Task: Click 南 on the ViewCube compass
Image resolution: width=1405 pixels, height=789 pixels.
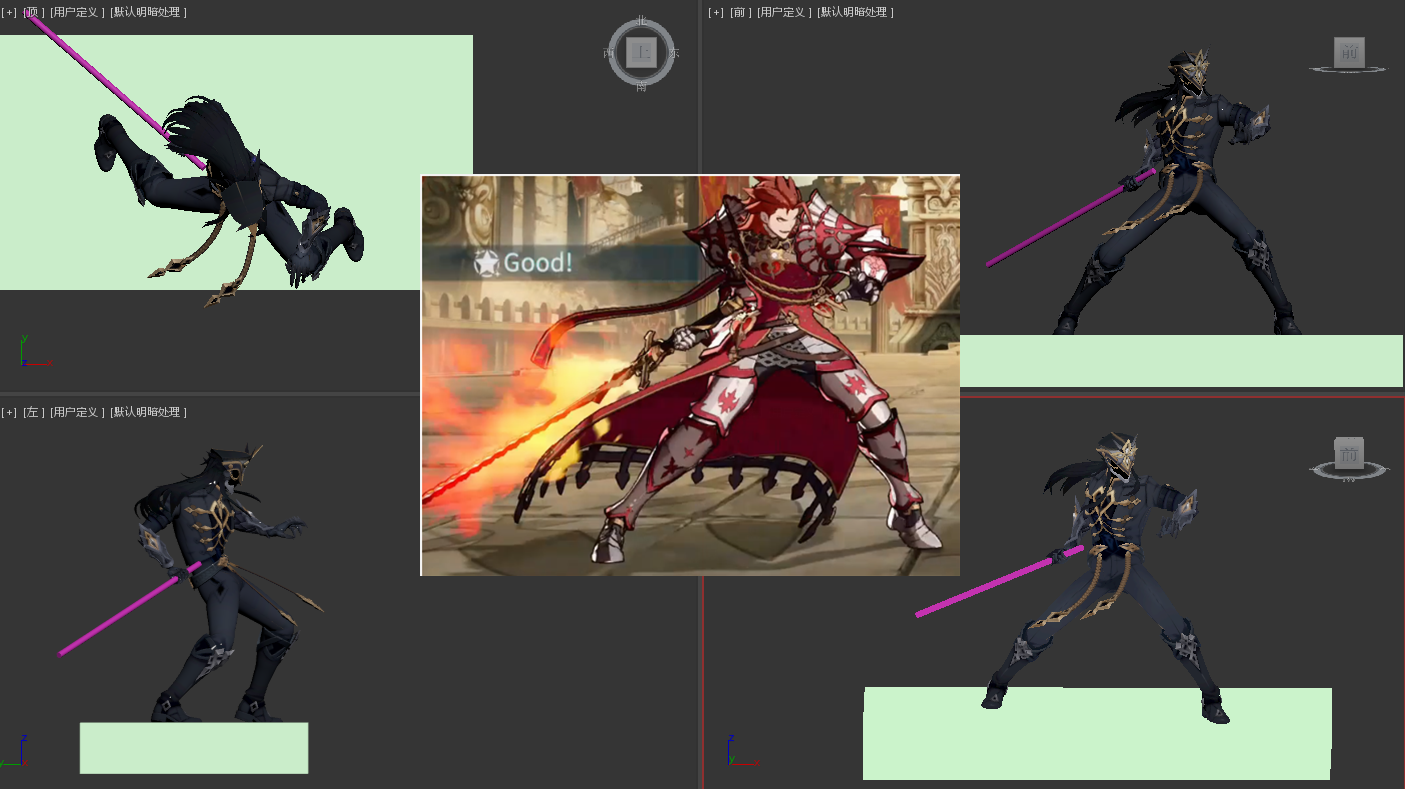Action: pos(641,86)
